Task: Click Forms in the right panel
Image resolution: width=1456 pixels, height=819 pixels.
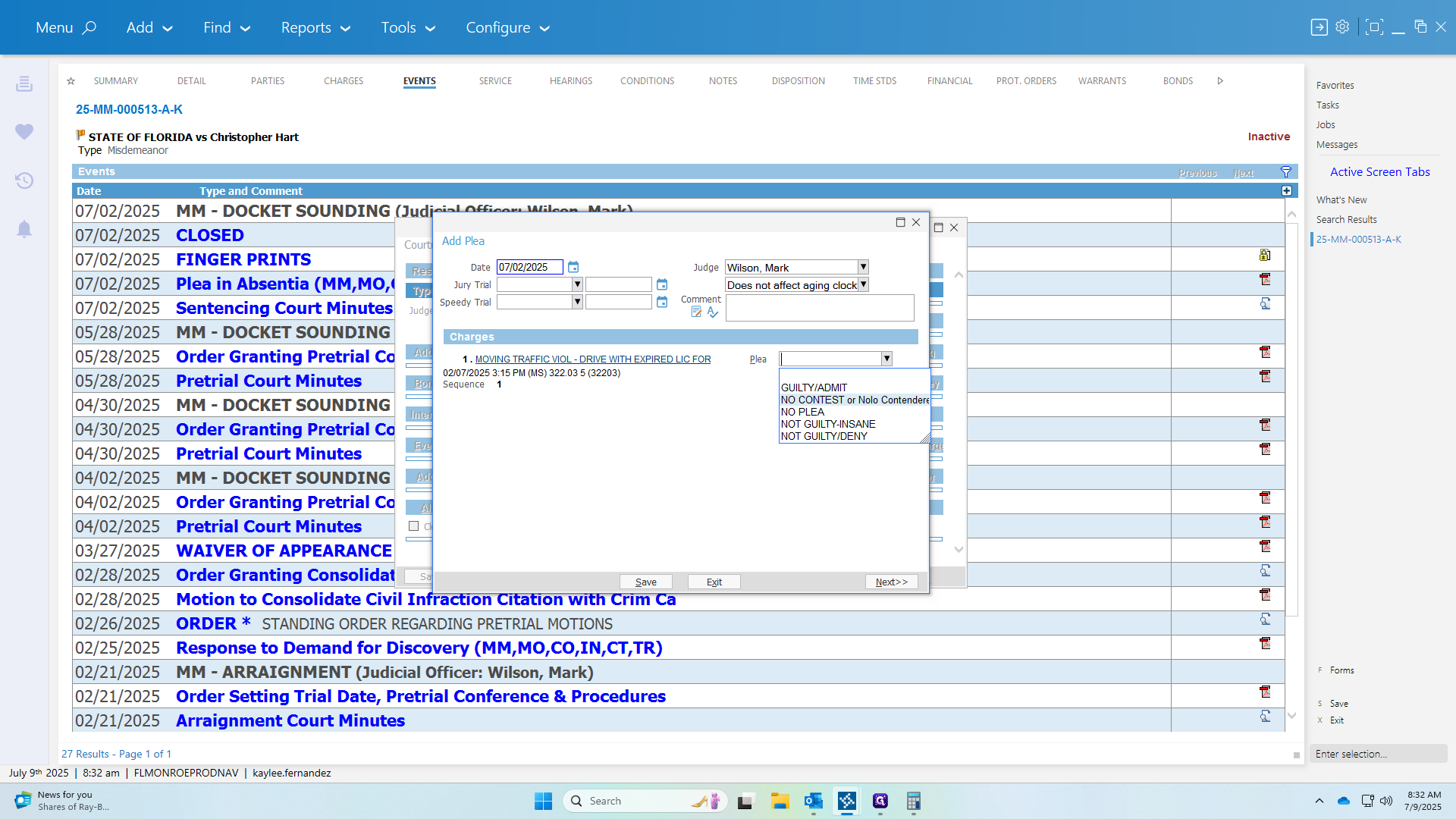Action: pyautogui.click(x=1341, y=670)
